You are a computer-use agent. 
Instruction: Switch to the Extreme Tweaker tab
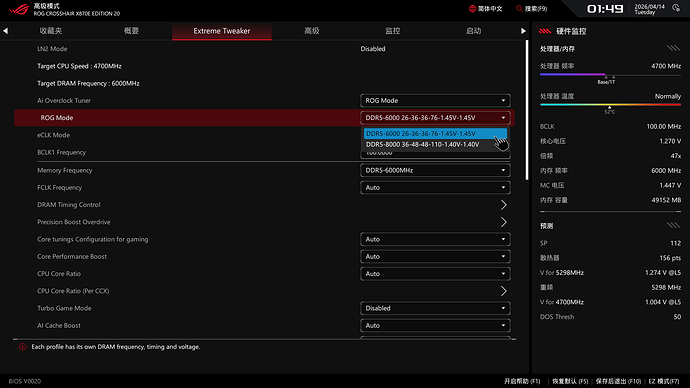222,31
